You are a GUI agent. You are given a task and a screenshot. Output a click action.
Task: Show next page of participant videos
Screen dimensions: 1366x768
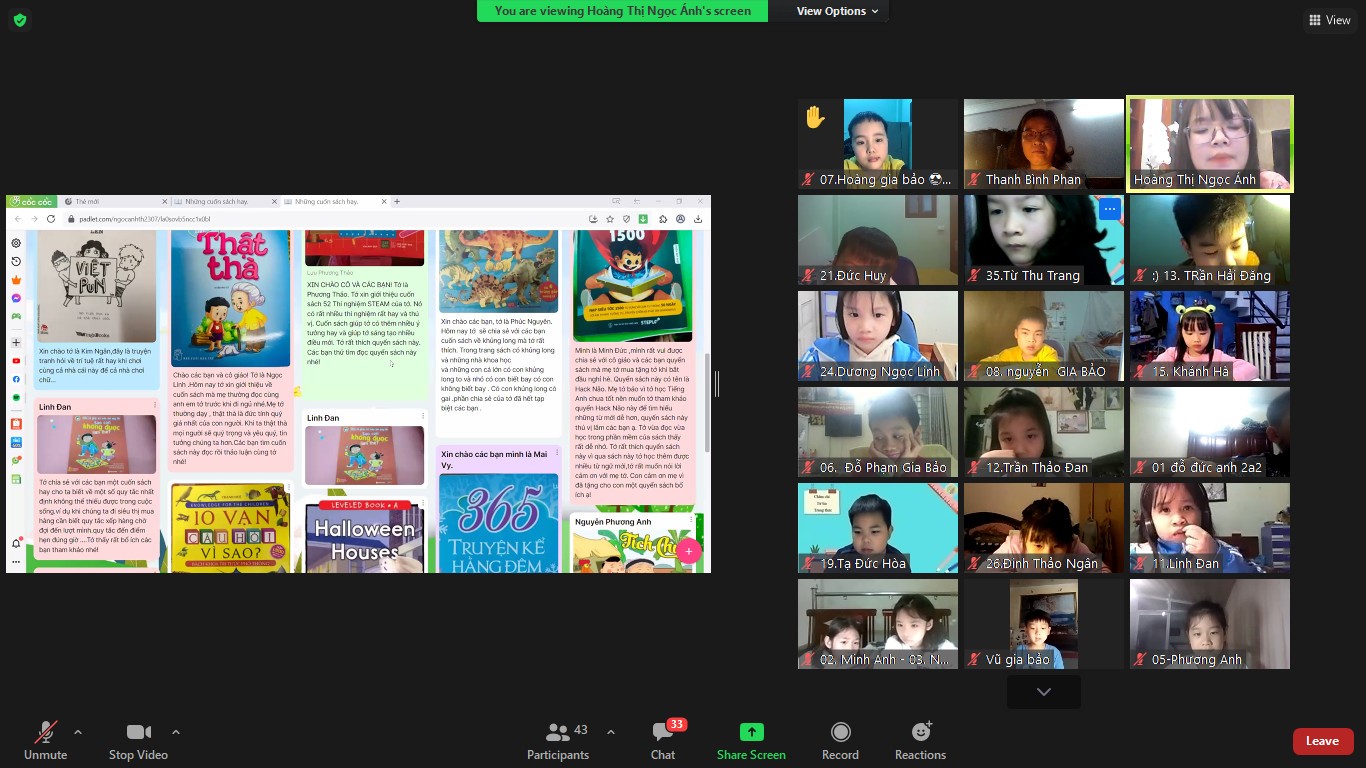(x=1043, y=692)
